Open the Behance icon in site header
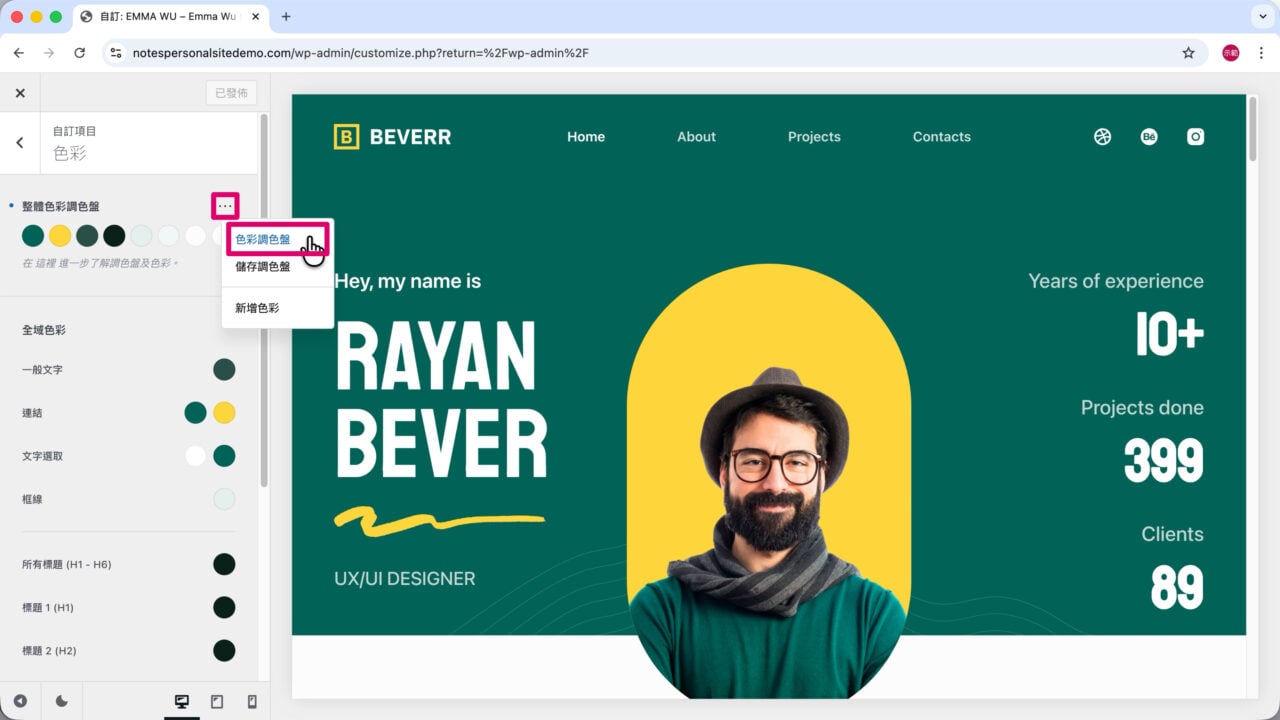 1149,137
